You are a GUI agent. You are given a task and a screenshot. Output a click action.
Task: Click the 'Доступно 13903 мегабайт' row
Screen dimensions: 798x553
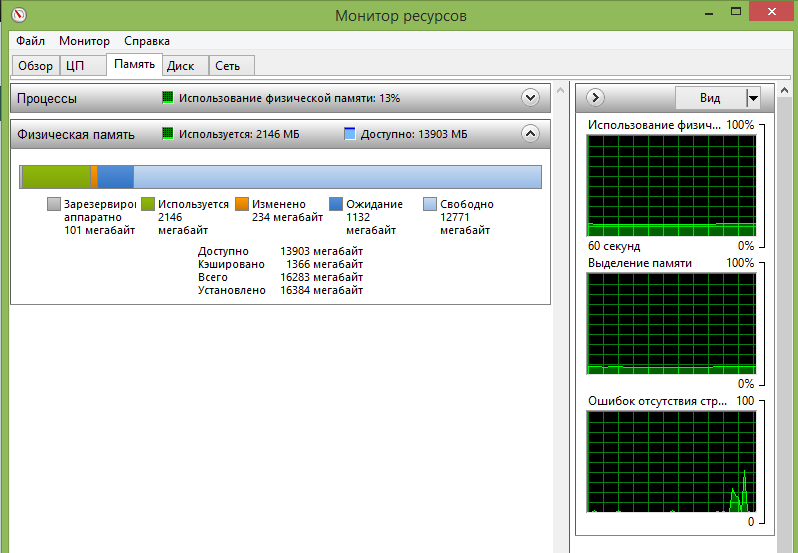coord(280,251)
